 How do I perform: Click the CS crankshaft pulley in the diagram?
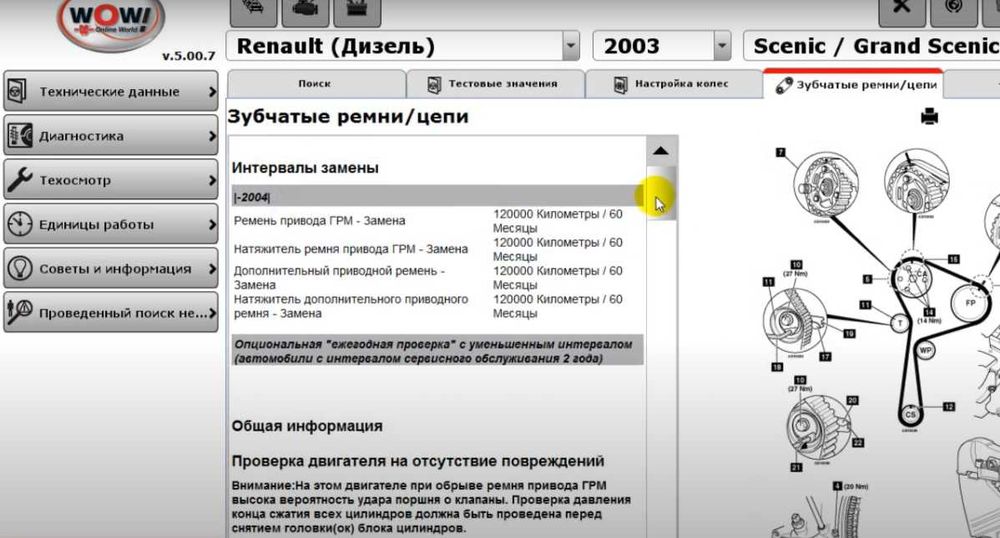910,414
